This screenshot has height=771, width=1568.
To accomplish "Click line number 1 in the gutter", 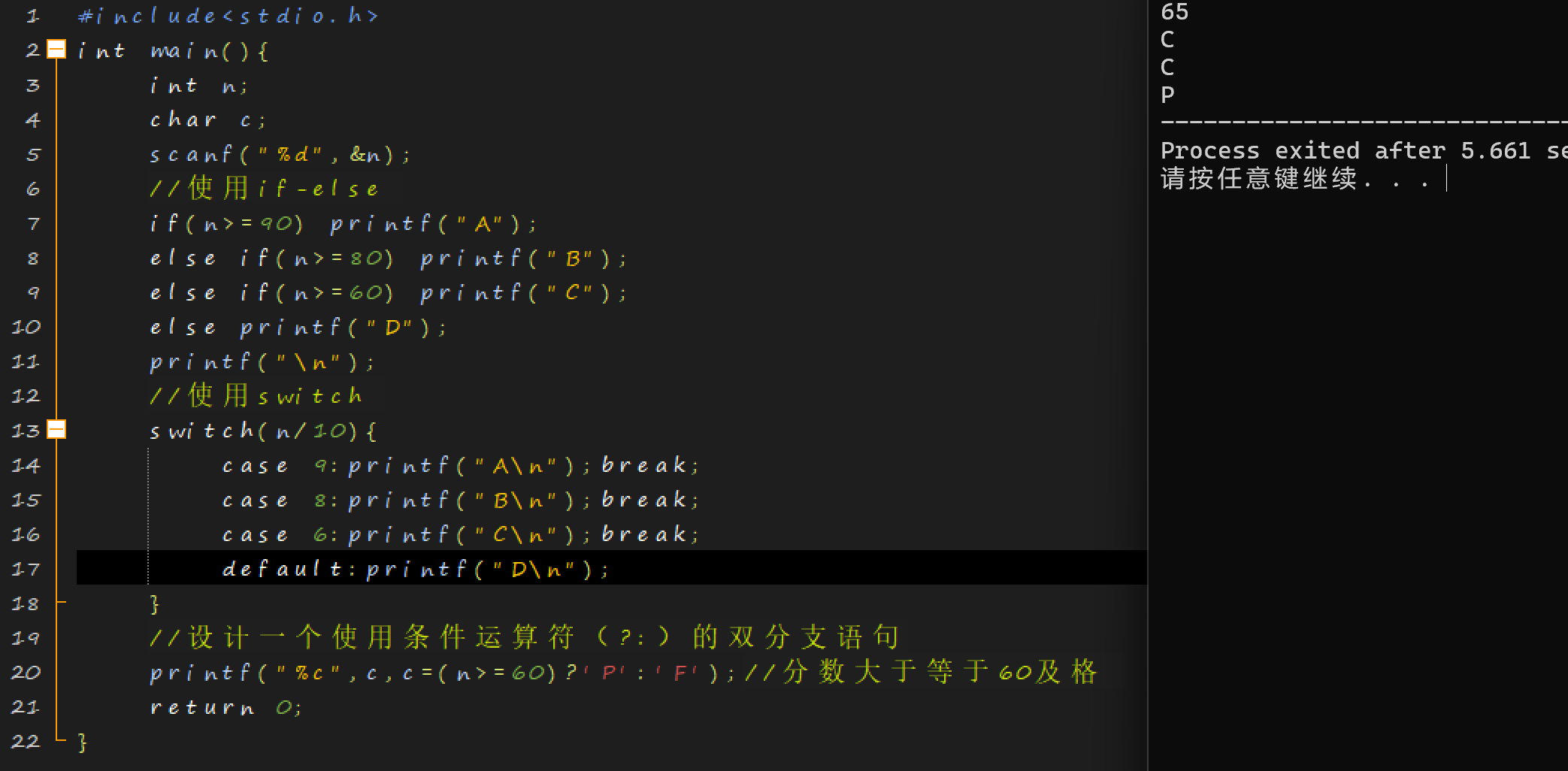I will pyautogui.click(x=32, y=17).
